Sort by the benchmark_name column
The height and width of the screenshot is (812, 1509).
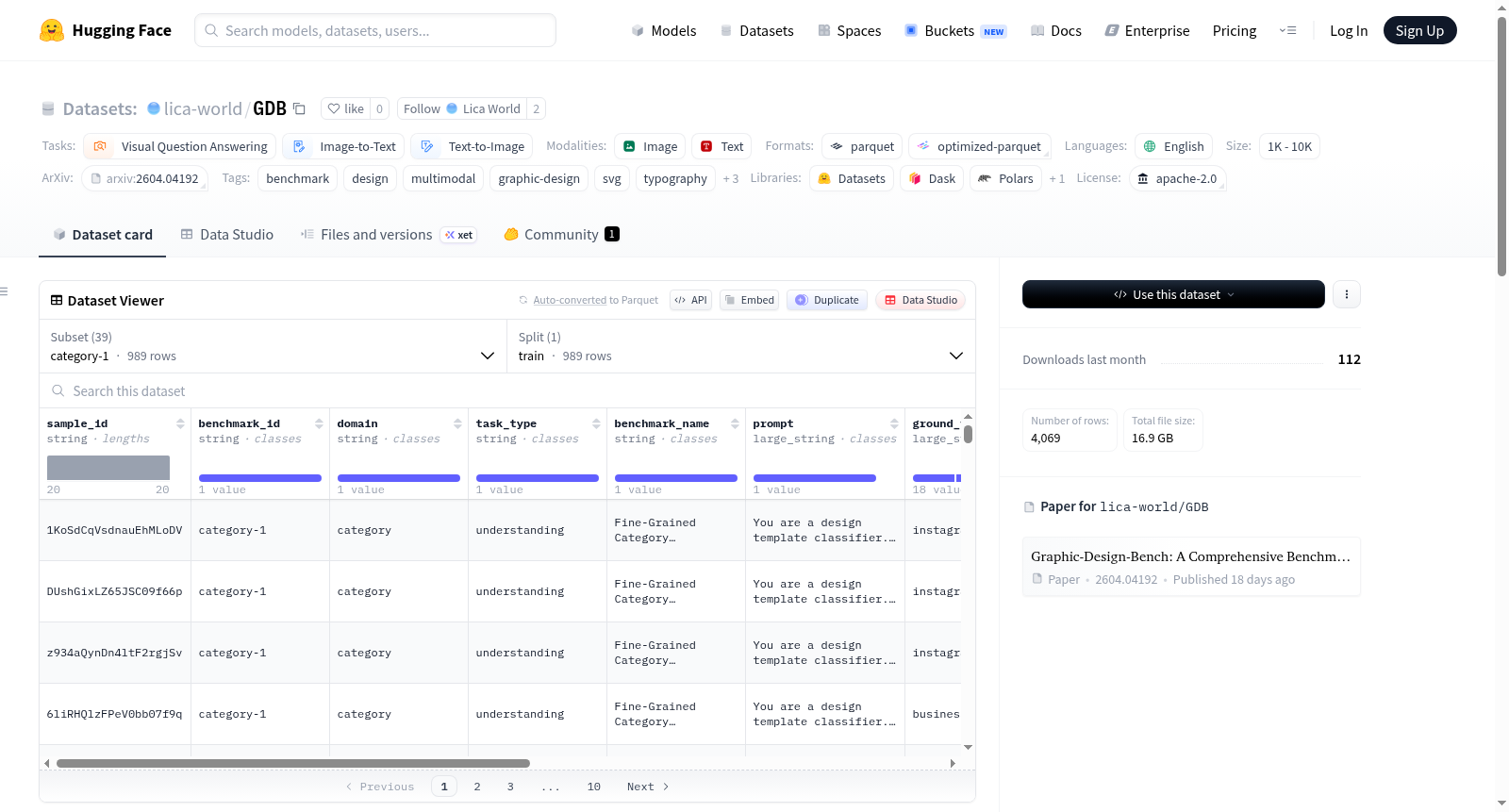[x=735, y=423]
